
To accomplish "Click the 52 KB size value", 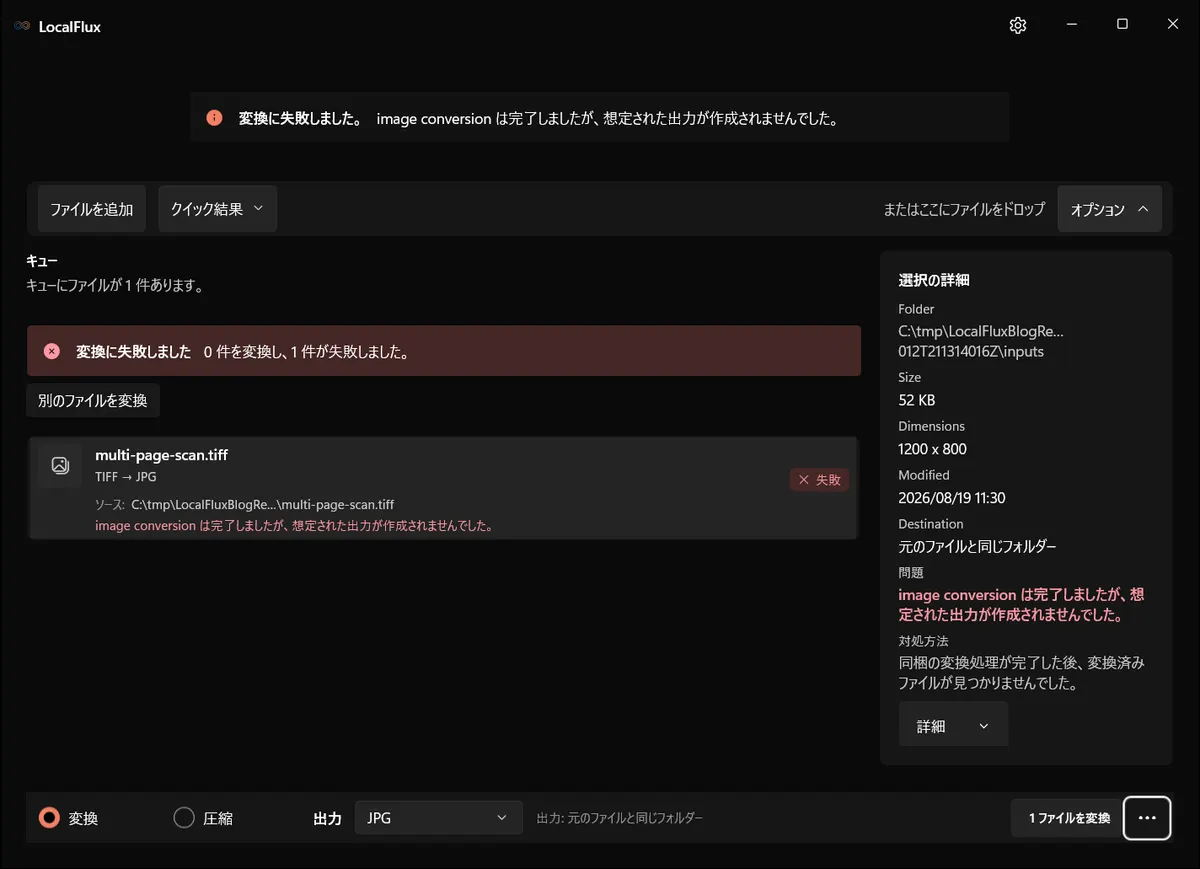I will pos(917,400).
